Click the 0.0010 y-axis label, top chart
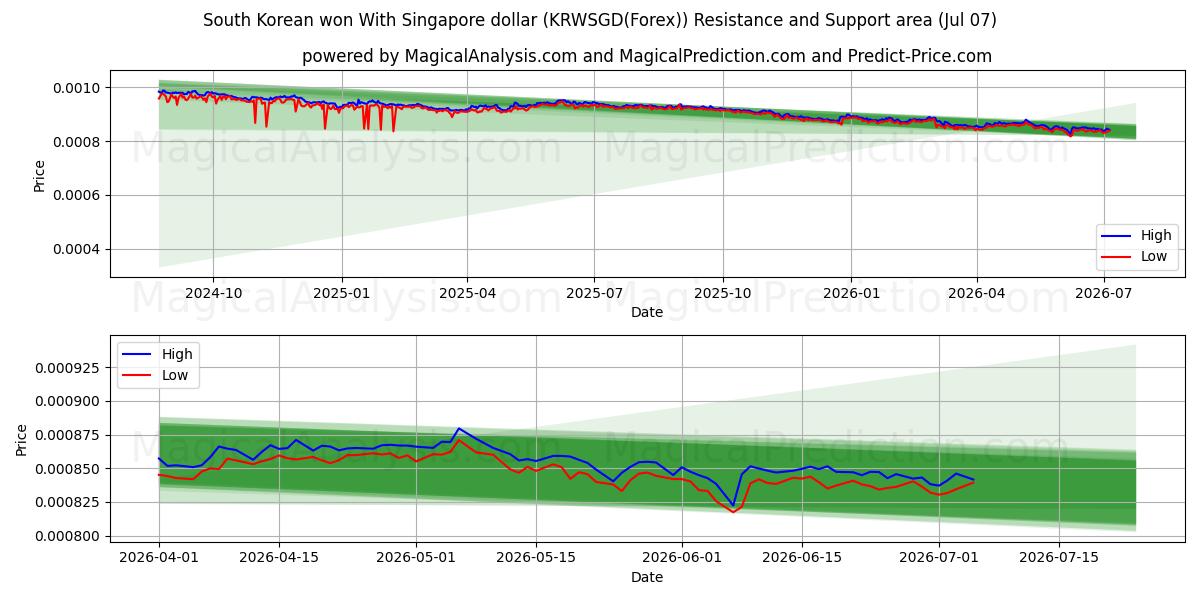The height and width of the screenshot is (600, 1200). click(78, 88)
